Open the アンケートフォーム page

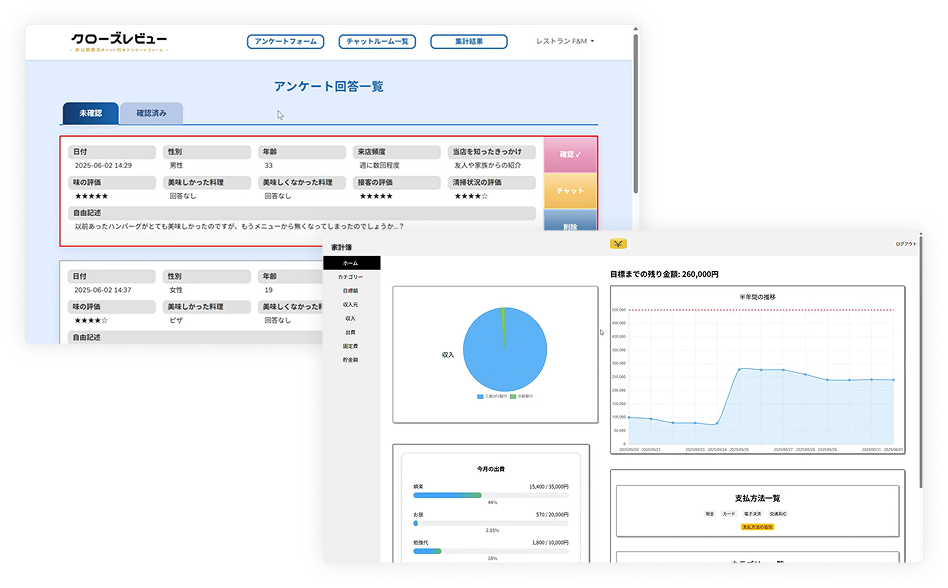tap(286, 42)
